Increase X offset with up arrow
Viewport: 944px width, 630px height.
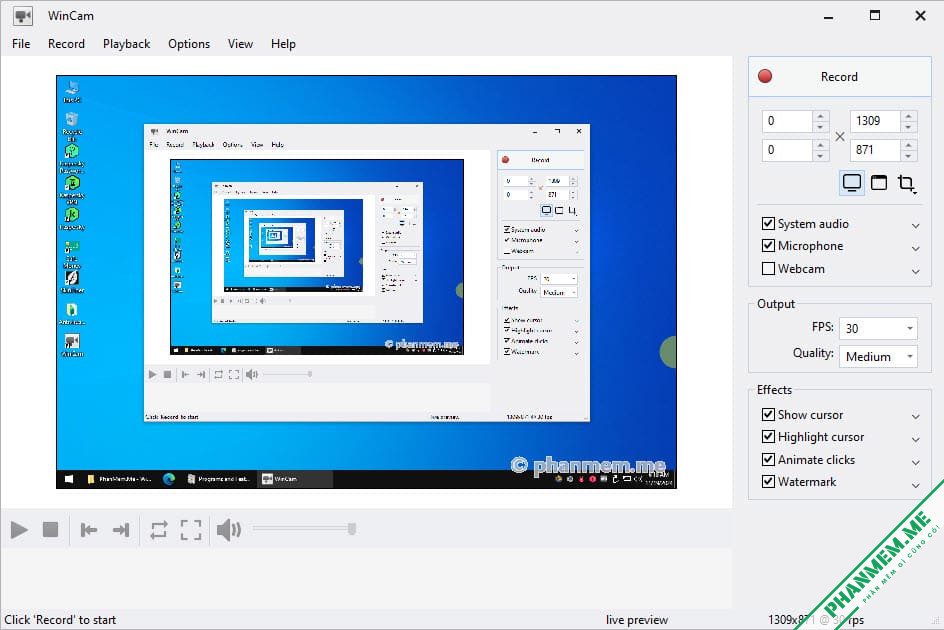point(821,116)
